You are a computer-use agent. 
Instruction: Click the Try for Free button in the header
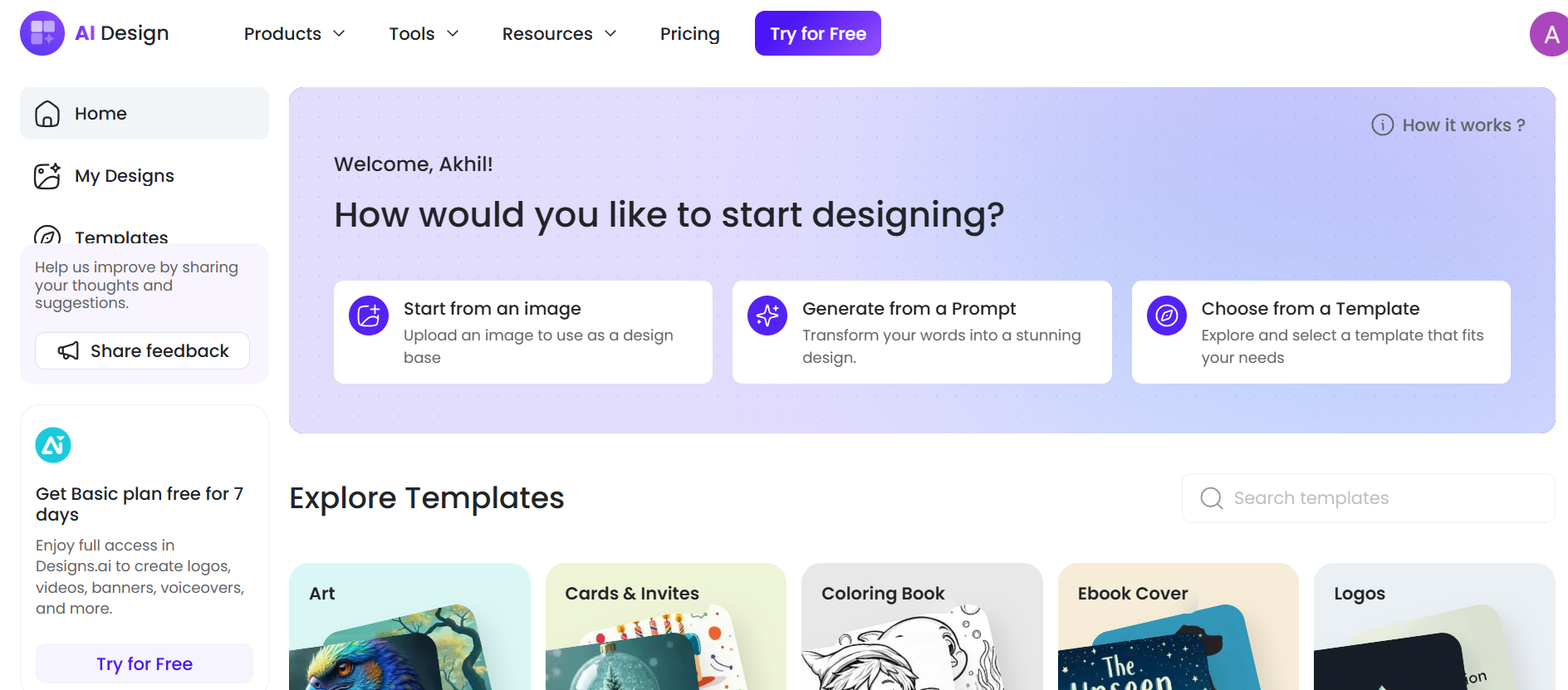pos(817,33)
